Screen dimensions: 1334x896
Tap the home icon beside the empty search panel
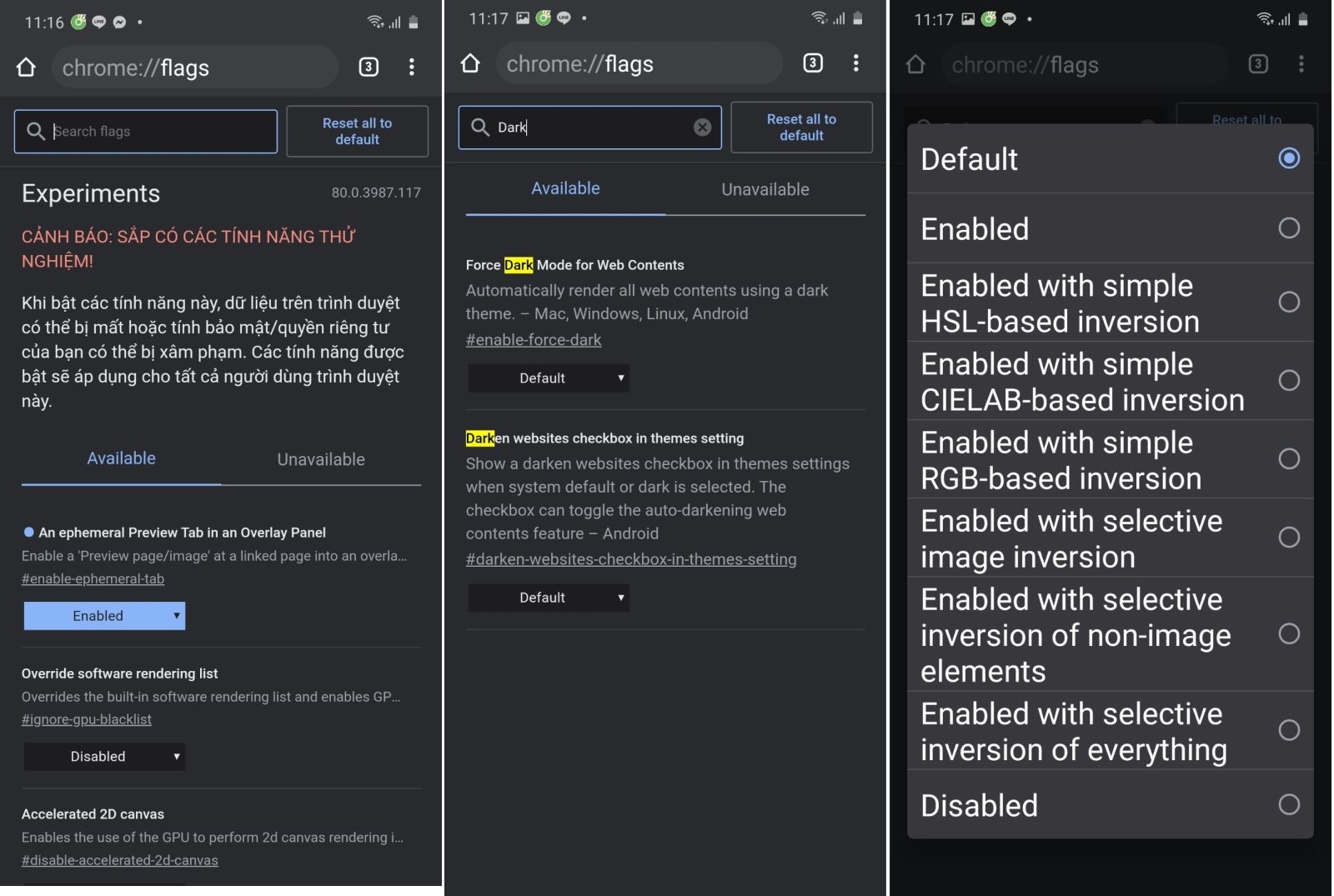27,68
